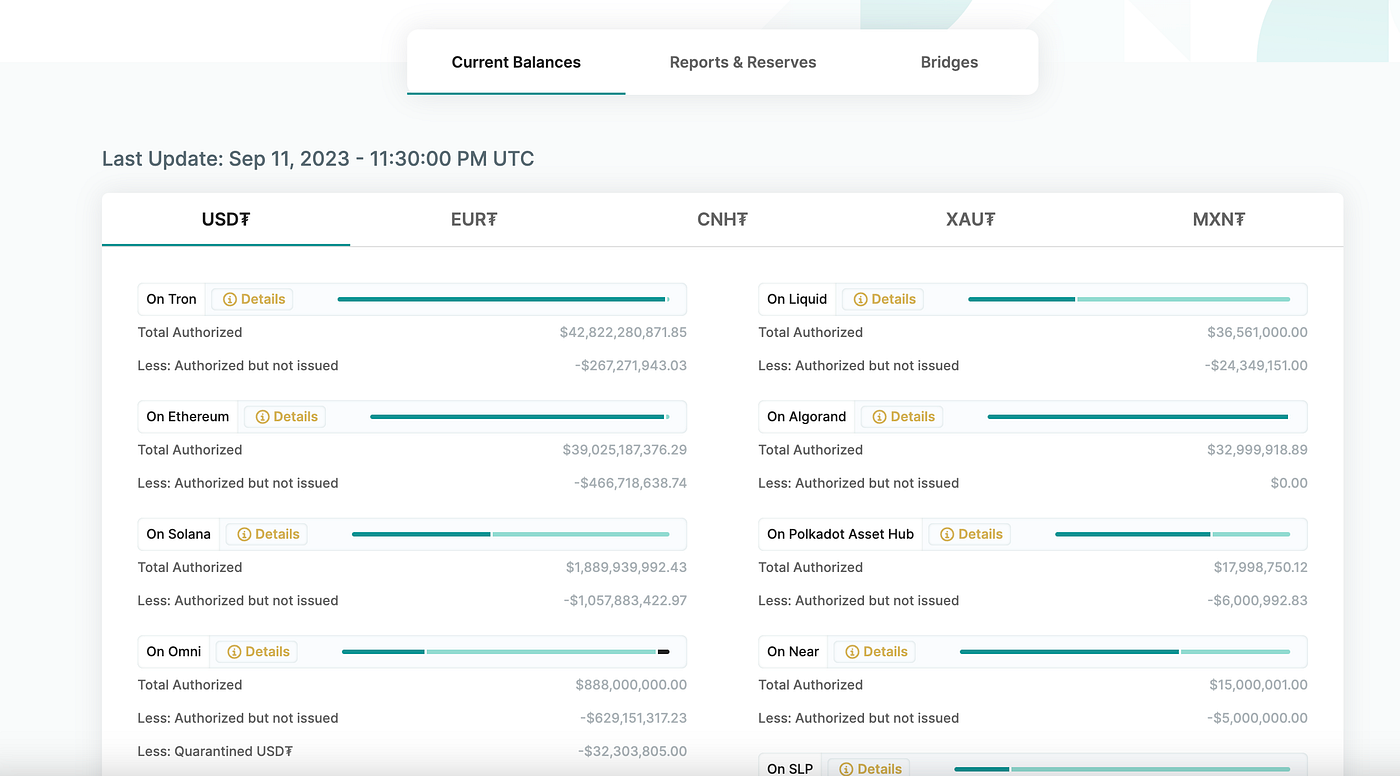Click Near total $15,000,001.00

coord(1258,685)
